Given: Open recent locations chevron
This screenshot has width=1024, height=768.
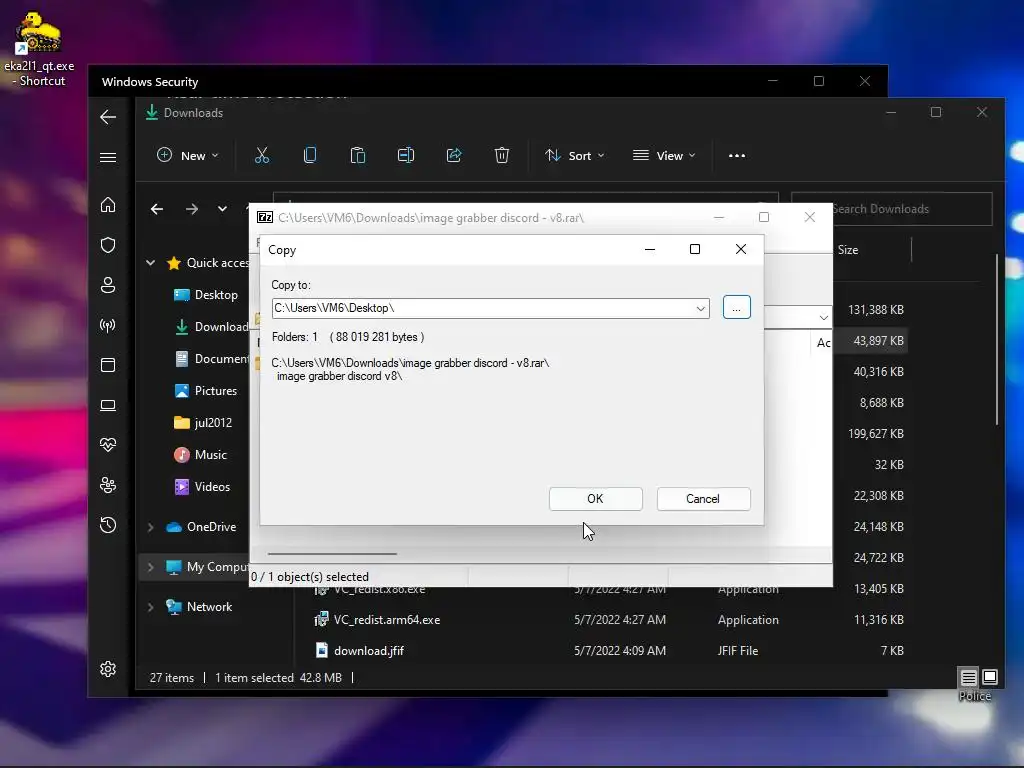Looking at the screenshot, I should tap(222, 209).
